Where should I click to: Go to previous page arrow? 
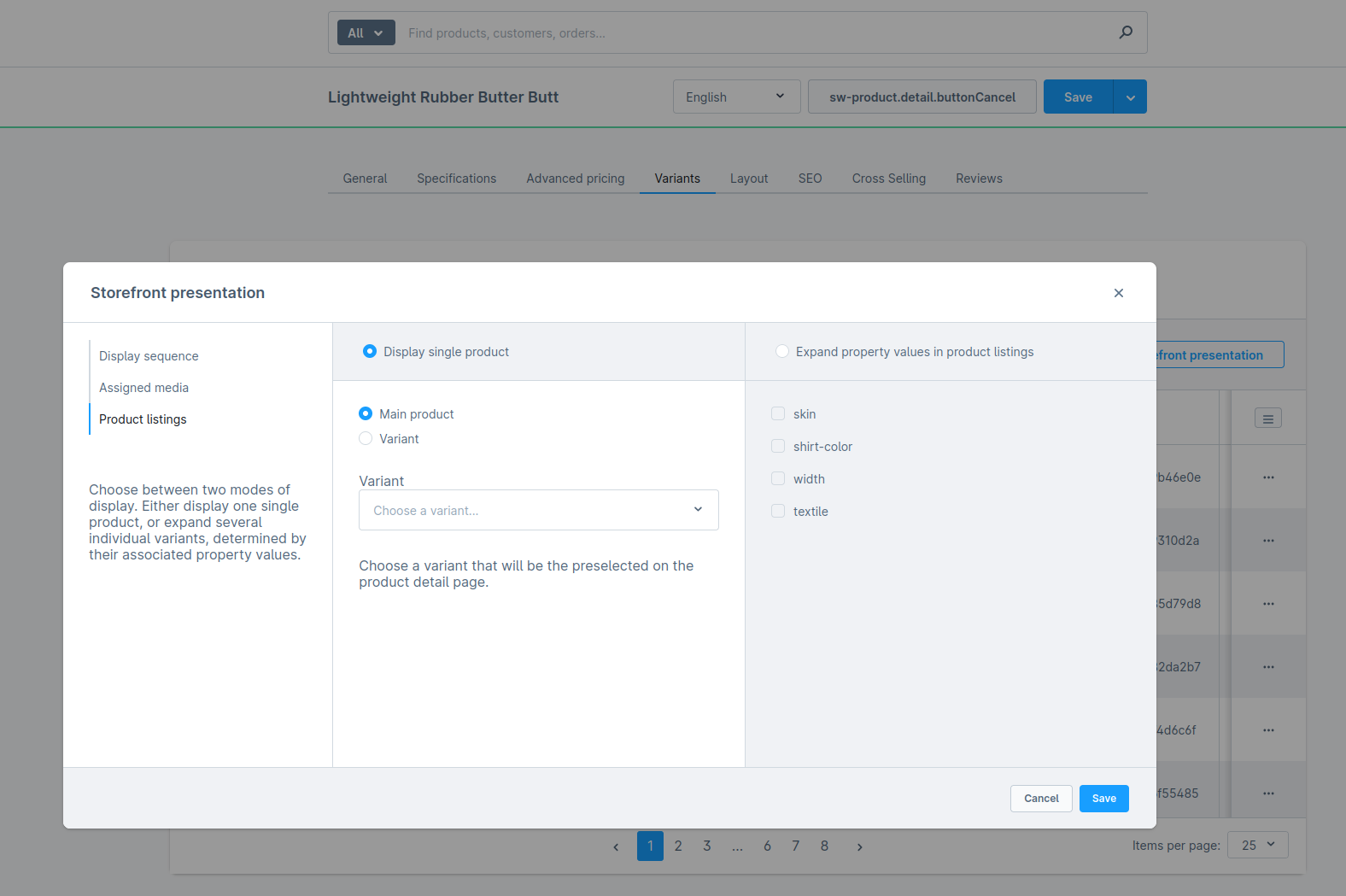[616, 846]
